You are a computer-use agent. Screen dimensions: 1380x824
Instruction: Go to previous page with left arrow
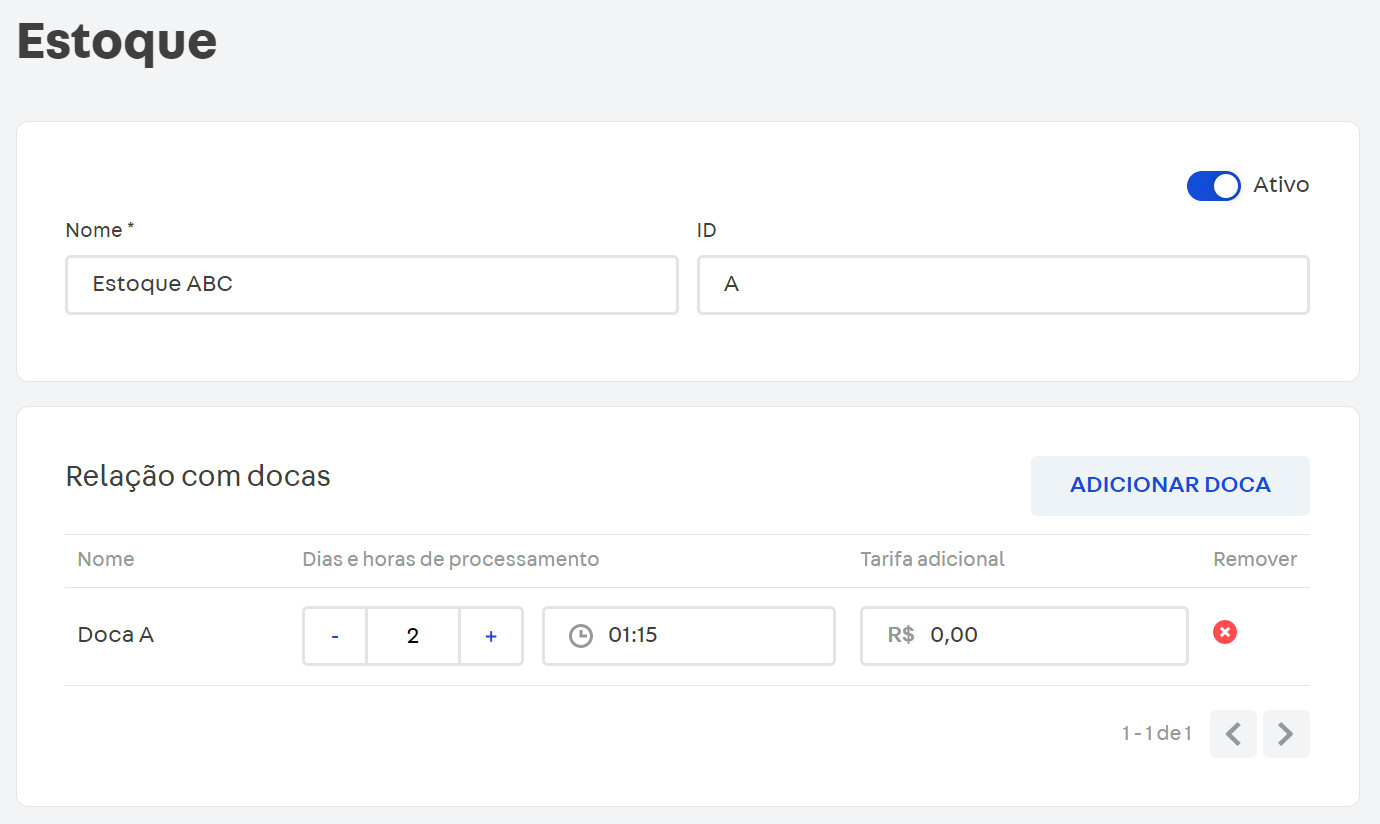tap(1233, 733)
